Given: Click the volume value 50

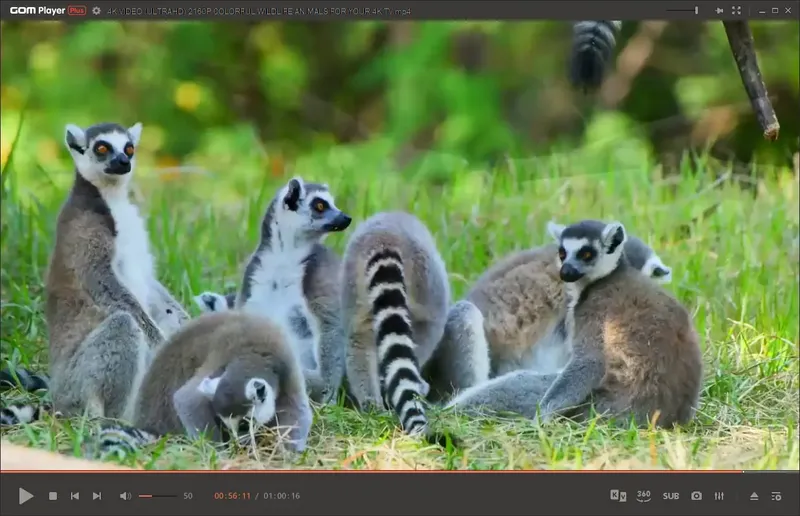Looking at the screenshot, I should pos(188,496).
